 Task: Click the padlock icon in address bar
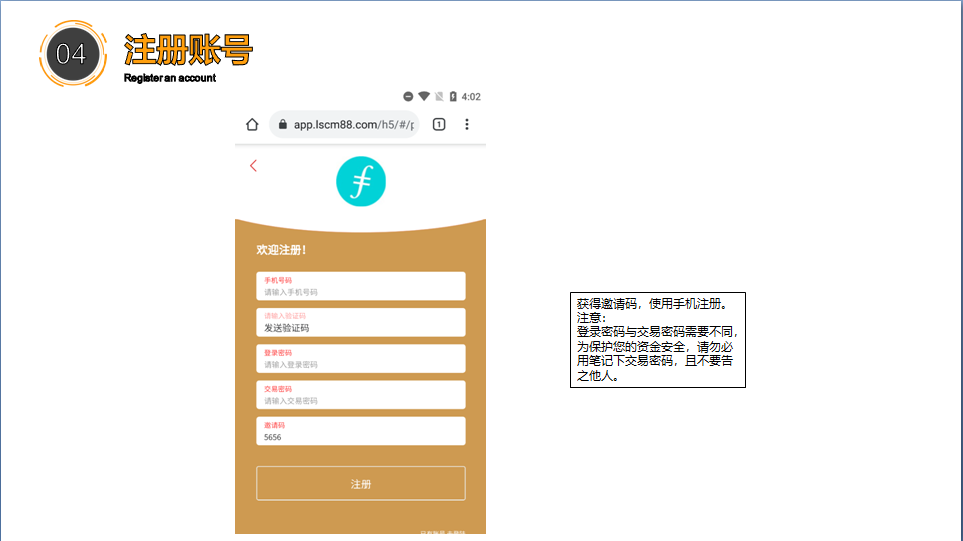(283, 125)
